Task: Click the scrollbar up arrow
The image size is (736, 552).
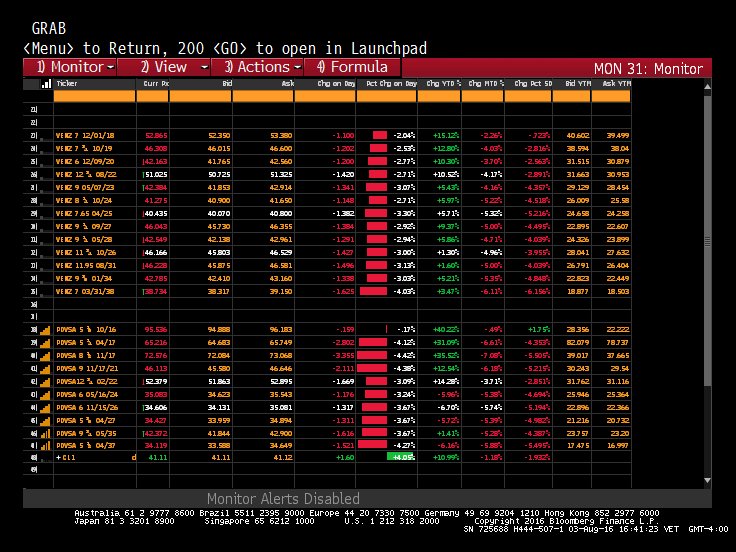Action: (707, 86)
